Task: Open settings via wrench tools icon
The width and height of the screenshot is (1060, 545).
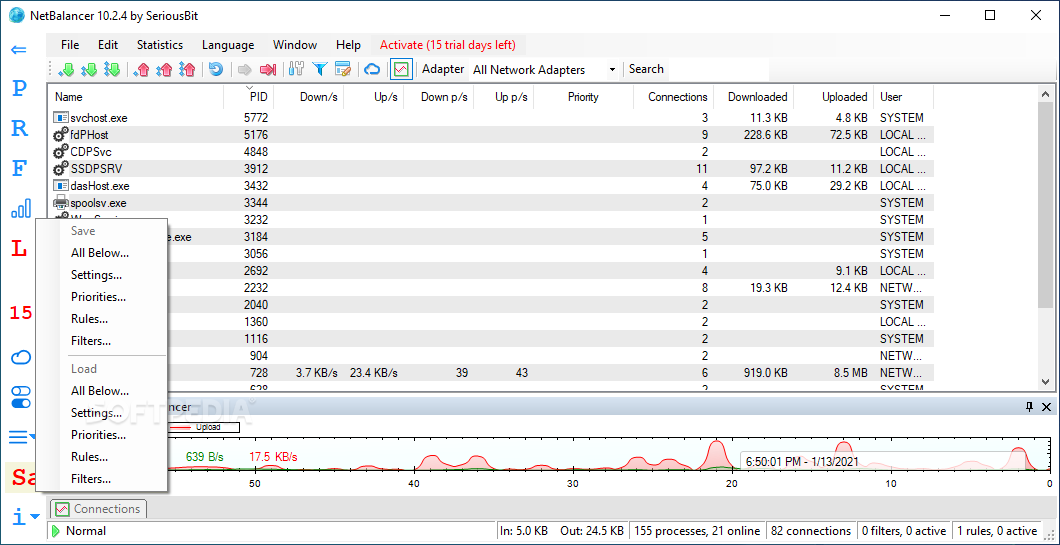Action: click(296, 69)
